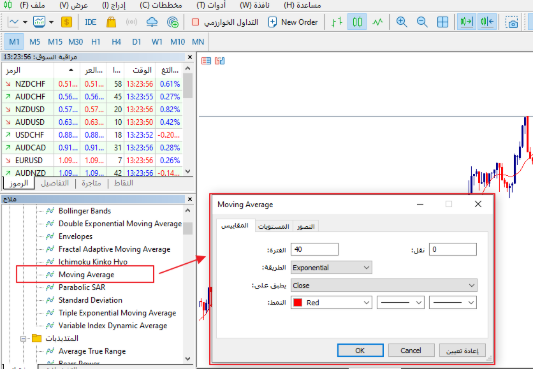This screenshot has width=534, height=369.
Task: Switch to the التفاصيل Market Watch tab
Action: click(x=55, y=183)
